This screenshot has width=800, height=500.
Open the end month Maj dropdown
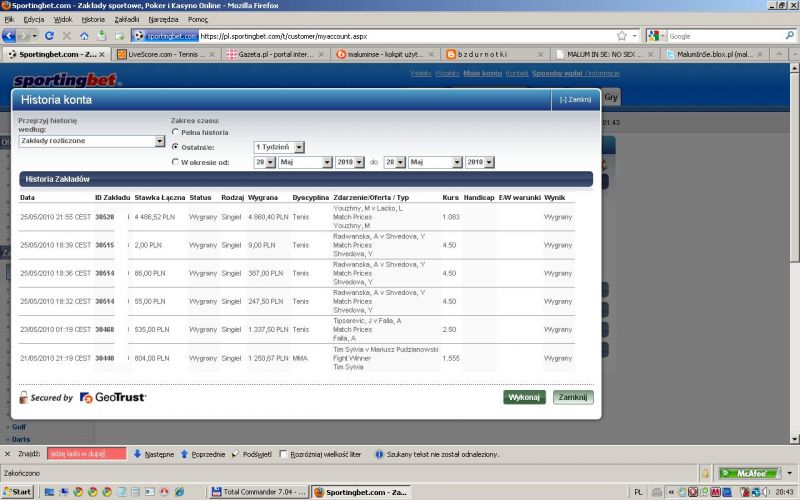click(435, 162)
